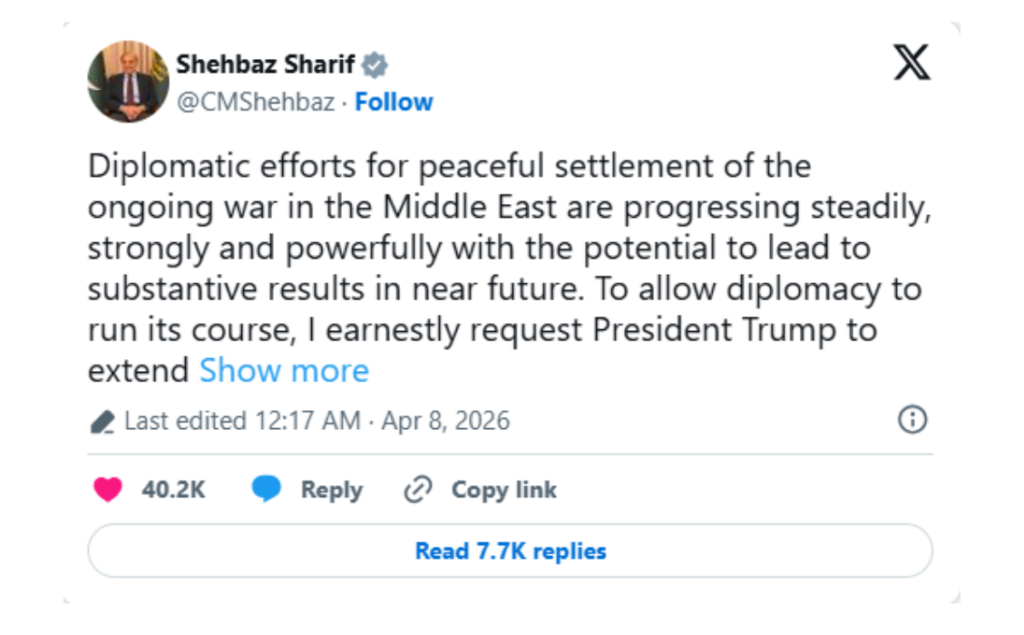Click the @CMShehbaz handle
Viewport: 1024px width, 635px height.
255,102
